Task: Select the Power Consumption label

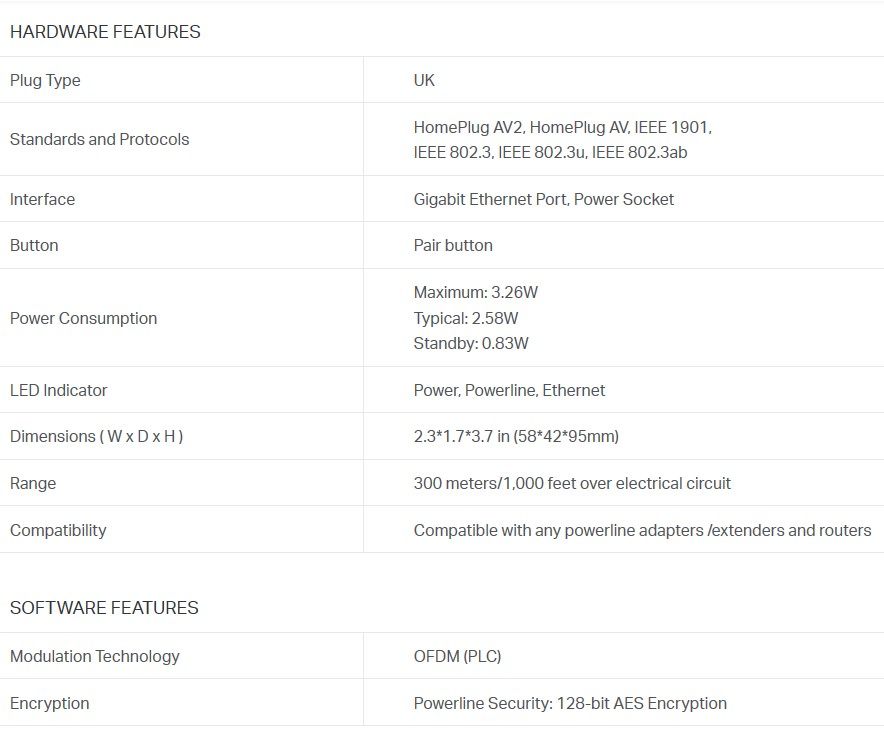Action: (x=83, y=318)
